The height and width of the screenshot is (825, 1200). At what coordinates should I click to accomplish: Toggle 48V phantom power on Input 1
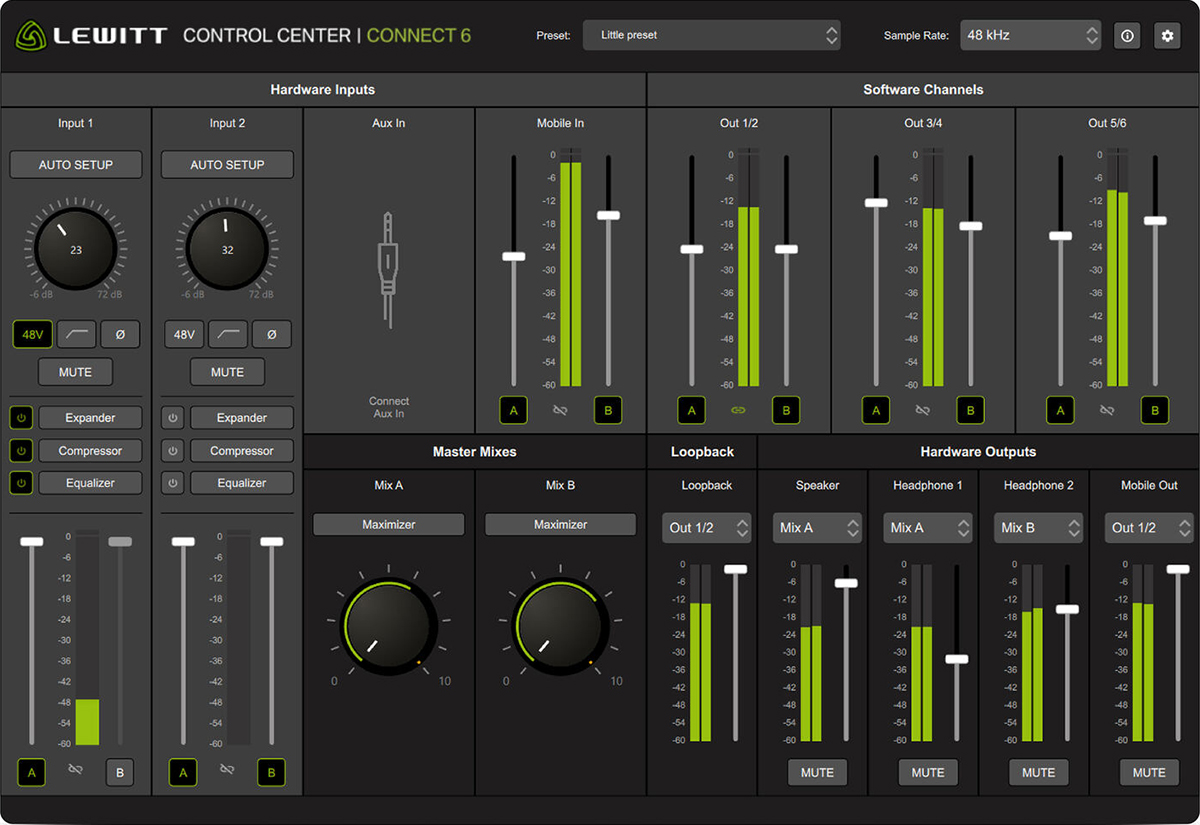pos(32,334)
